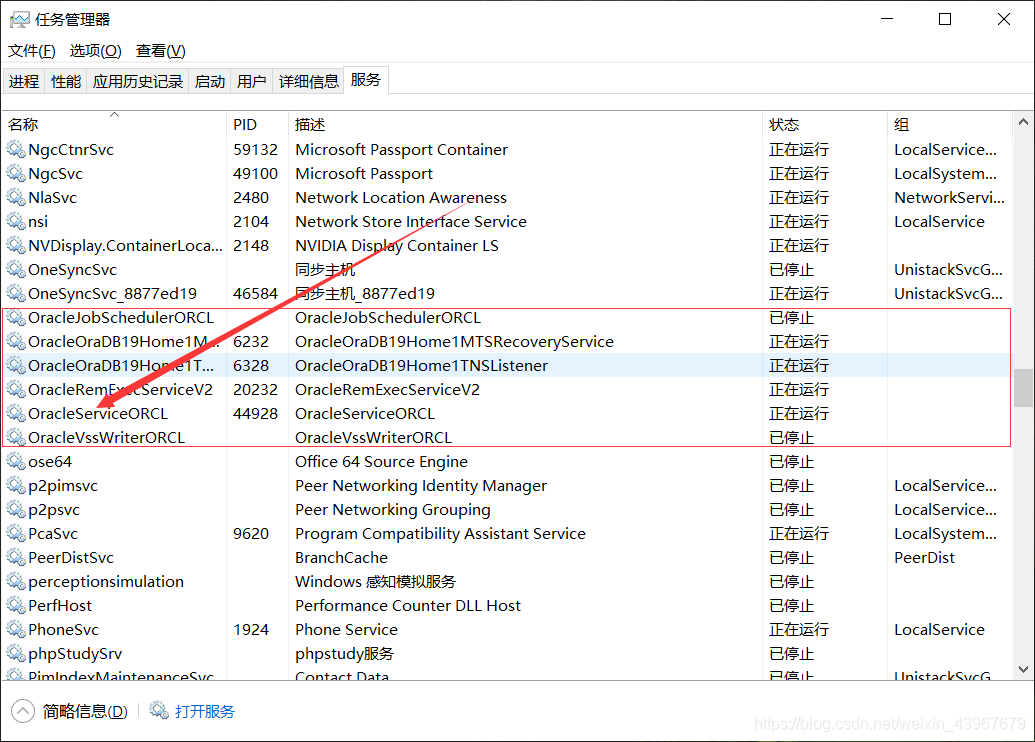Open the 查看(V) menu
Viewport: 1035px width, 742px height.
click(160, 51)
